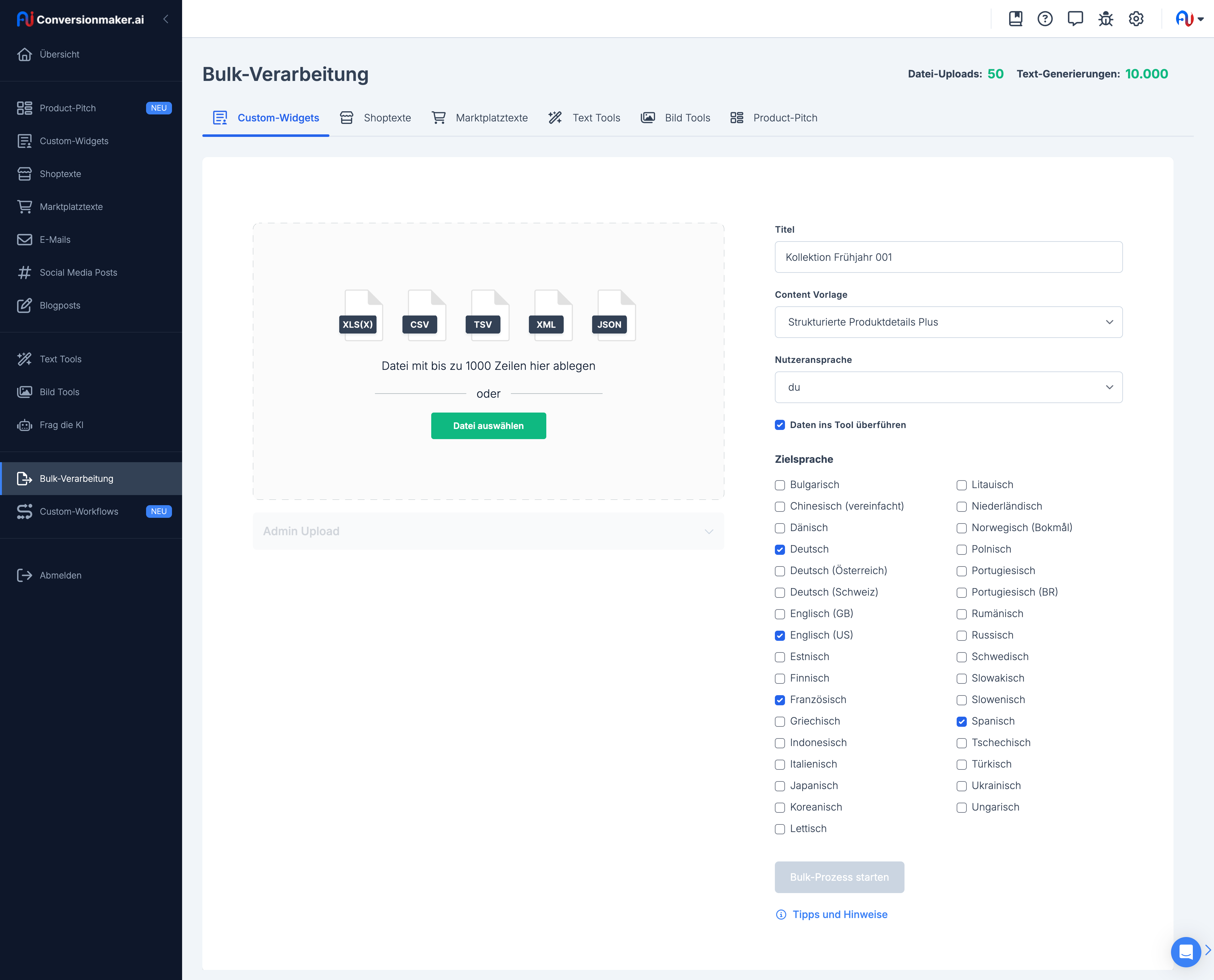Screen dimensions: 1214x980
Task: Check the Niederländisch checkbox
Action: click(962, 506)
